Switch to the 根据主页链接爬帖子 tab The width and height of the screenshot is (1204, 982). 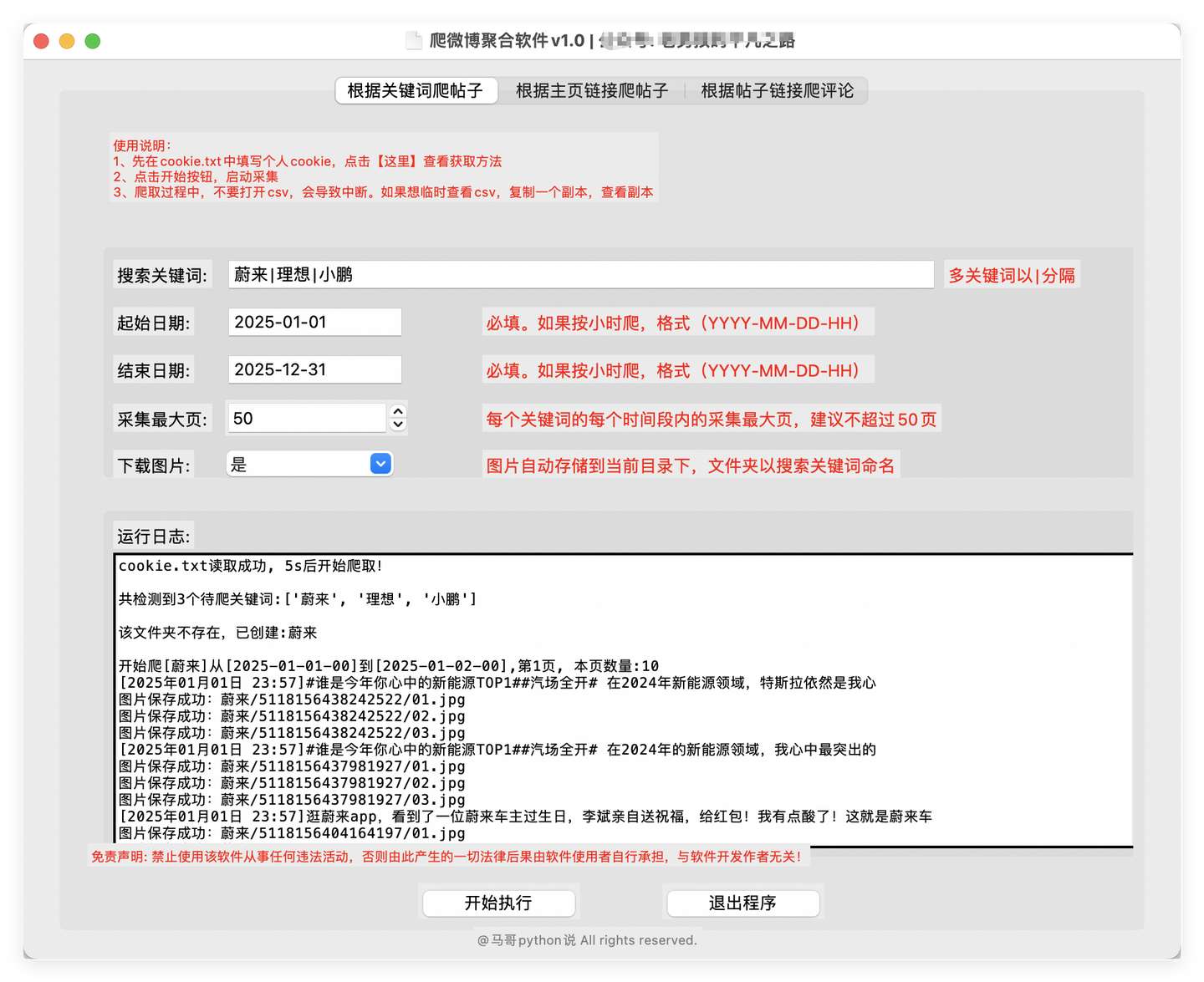[590, 90]
